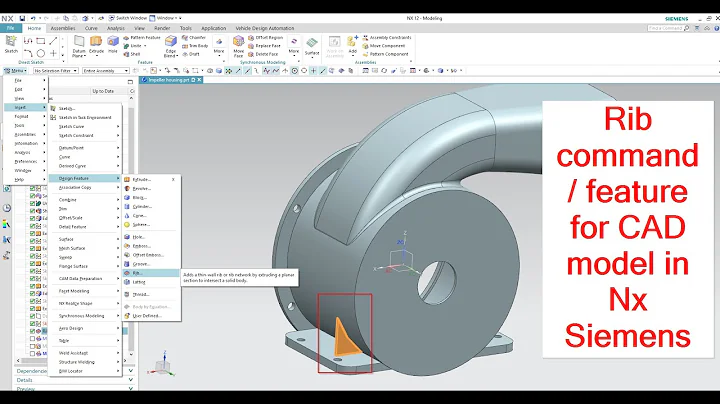Open the File tab
720x404 pixels.
11,28
